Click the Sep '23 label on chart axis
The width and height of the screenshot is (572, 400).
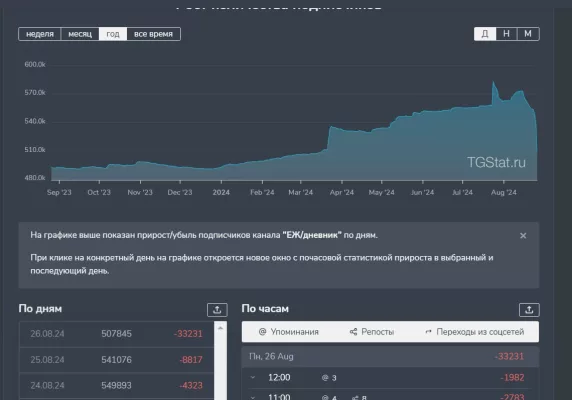59,192
